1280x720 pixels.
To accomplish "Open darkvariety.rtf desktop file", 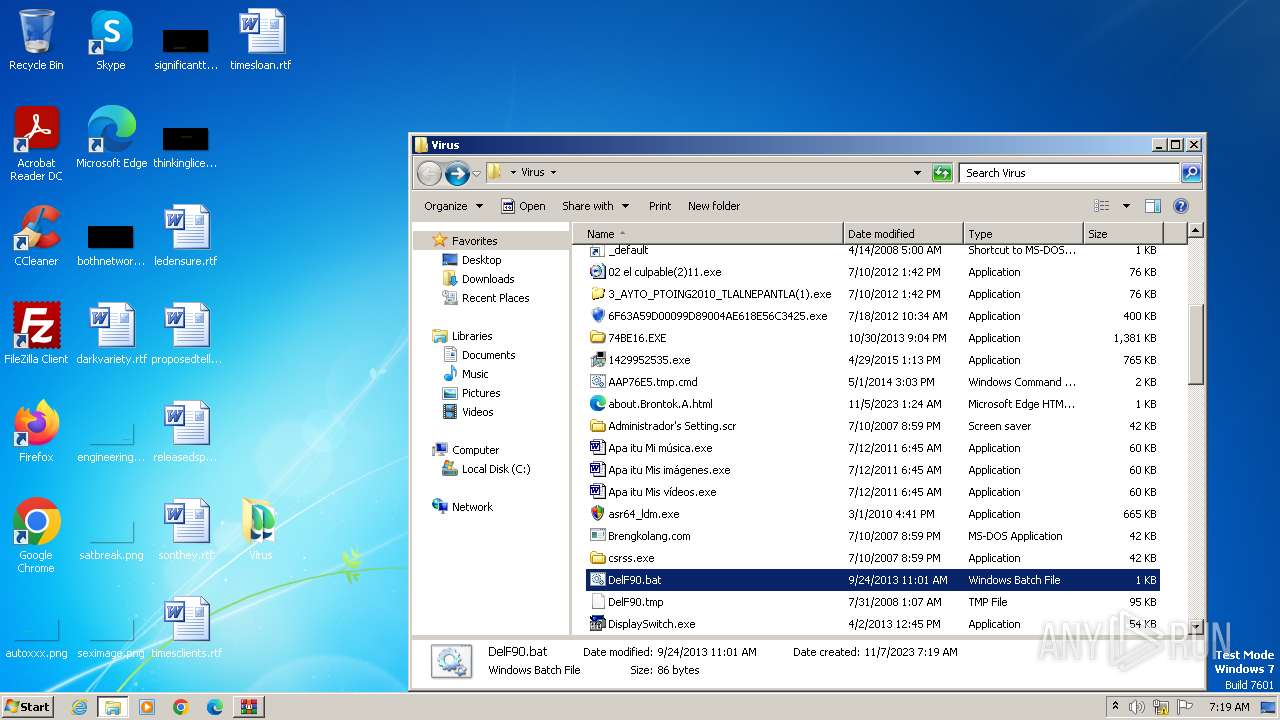I will (111, 334).
